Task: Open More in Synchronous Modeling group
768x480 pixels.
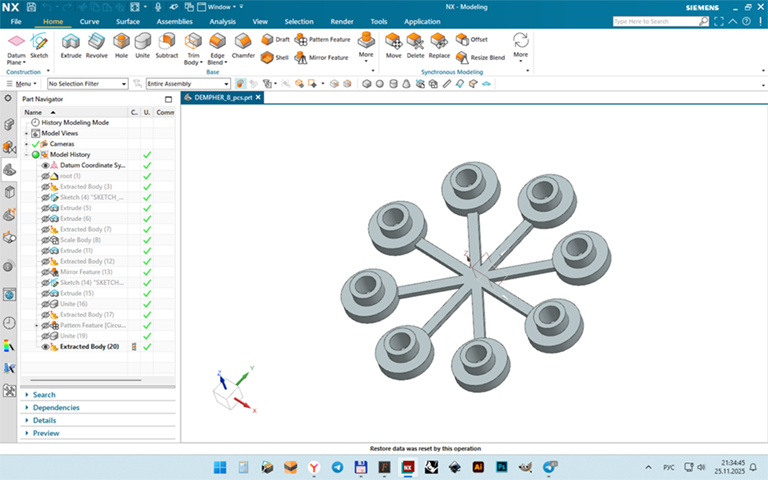Action: (x=520, y=48)
